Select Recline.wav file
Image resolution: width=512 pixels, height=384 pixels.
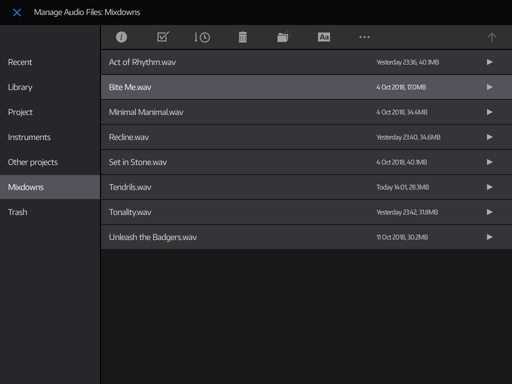[x=306, y=137]
